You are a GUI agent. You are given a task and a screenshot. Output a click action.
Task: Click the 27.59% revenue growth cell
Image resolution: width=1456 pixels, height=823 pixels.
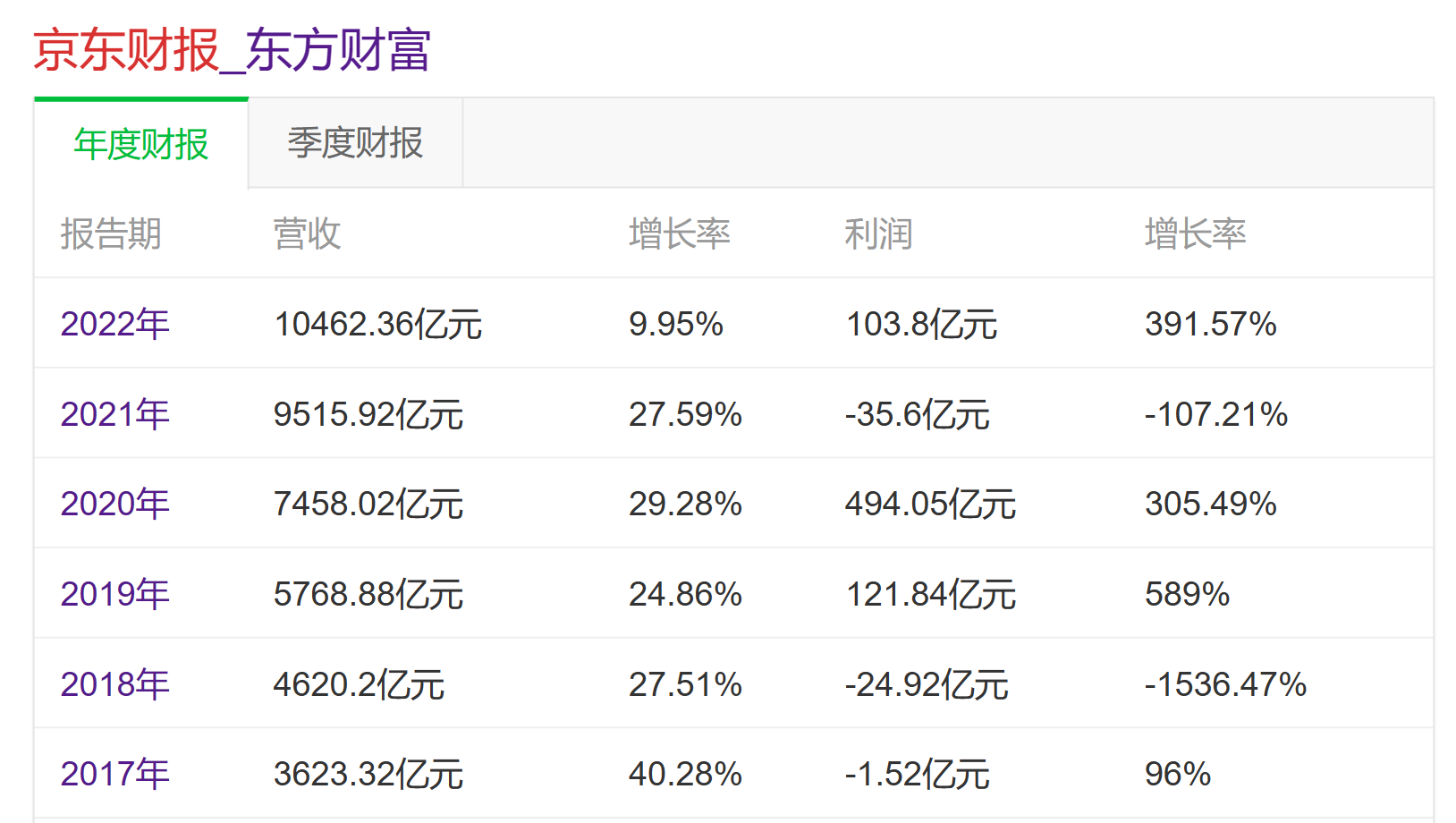(685, 414)
